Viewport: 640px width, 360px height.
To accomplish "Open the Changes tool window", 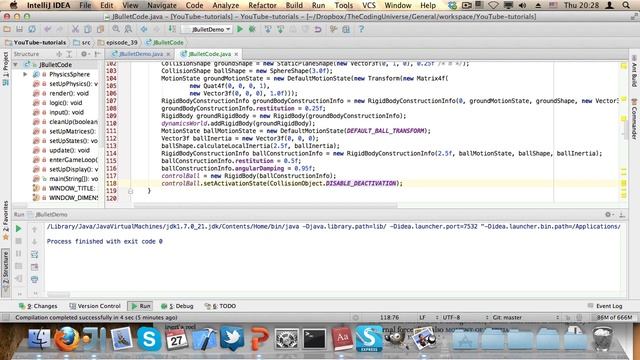I will tap(38, 306).
